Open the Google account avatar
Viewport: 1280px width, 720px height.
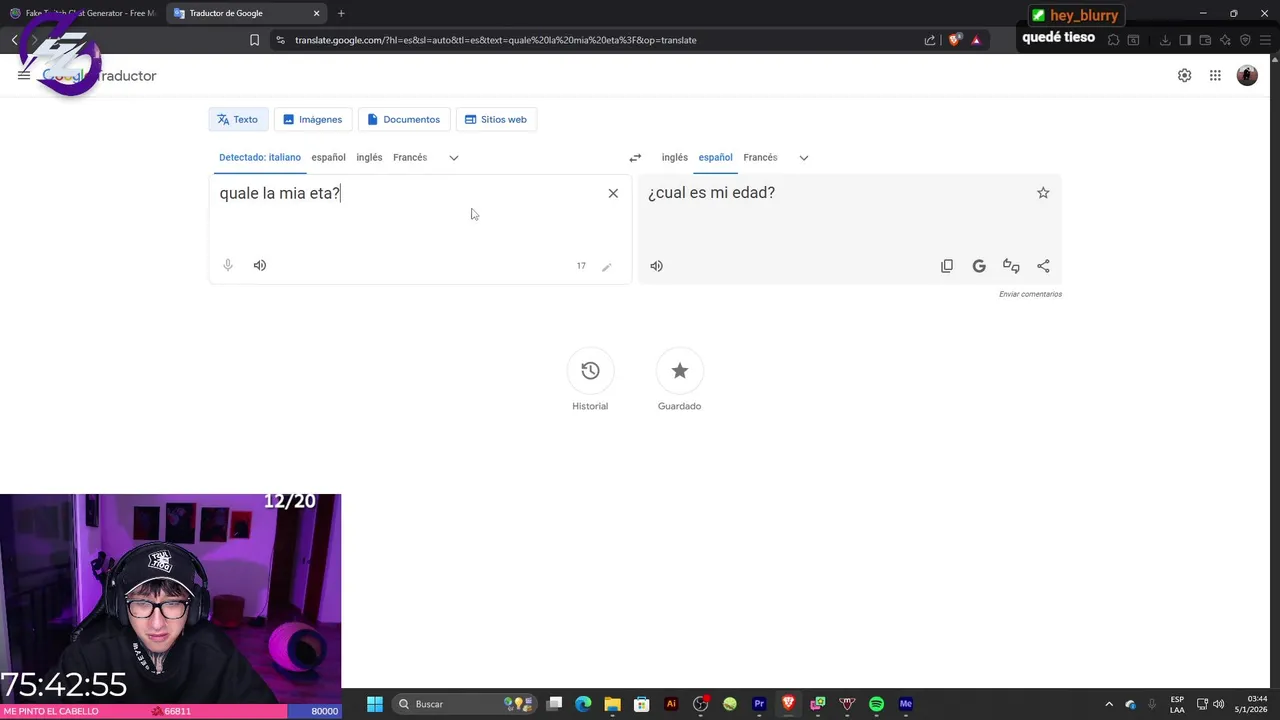coord(1247,76)
